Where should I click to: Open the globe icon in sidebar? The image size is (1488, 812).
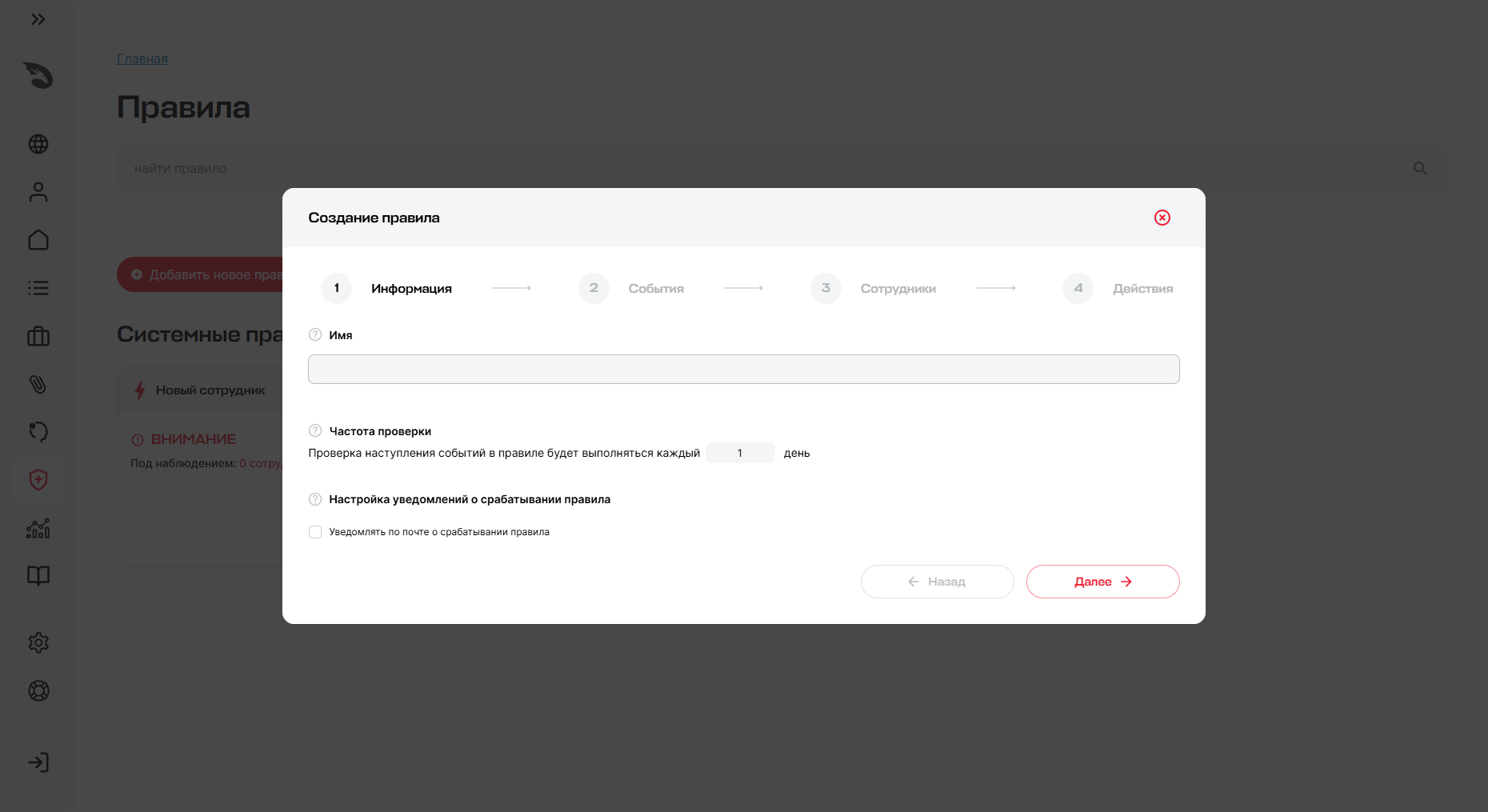point(38,144)
